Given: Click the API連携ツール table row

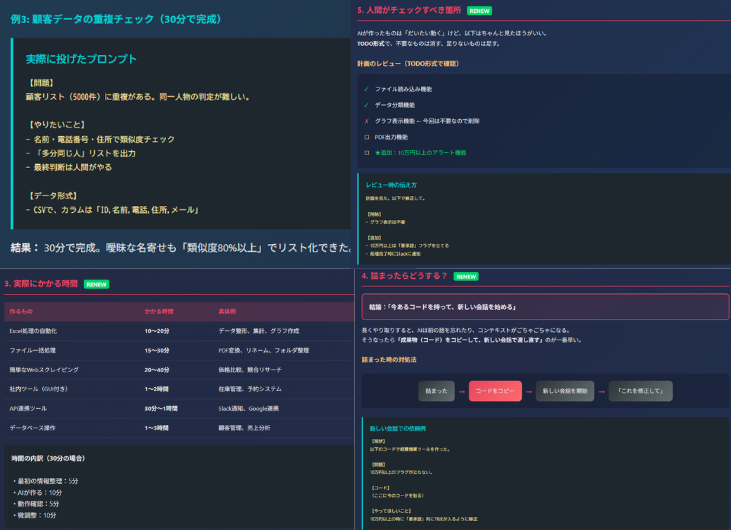Looking at the screenshot, I should pos(179,408).
